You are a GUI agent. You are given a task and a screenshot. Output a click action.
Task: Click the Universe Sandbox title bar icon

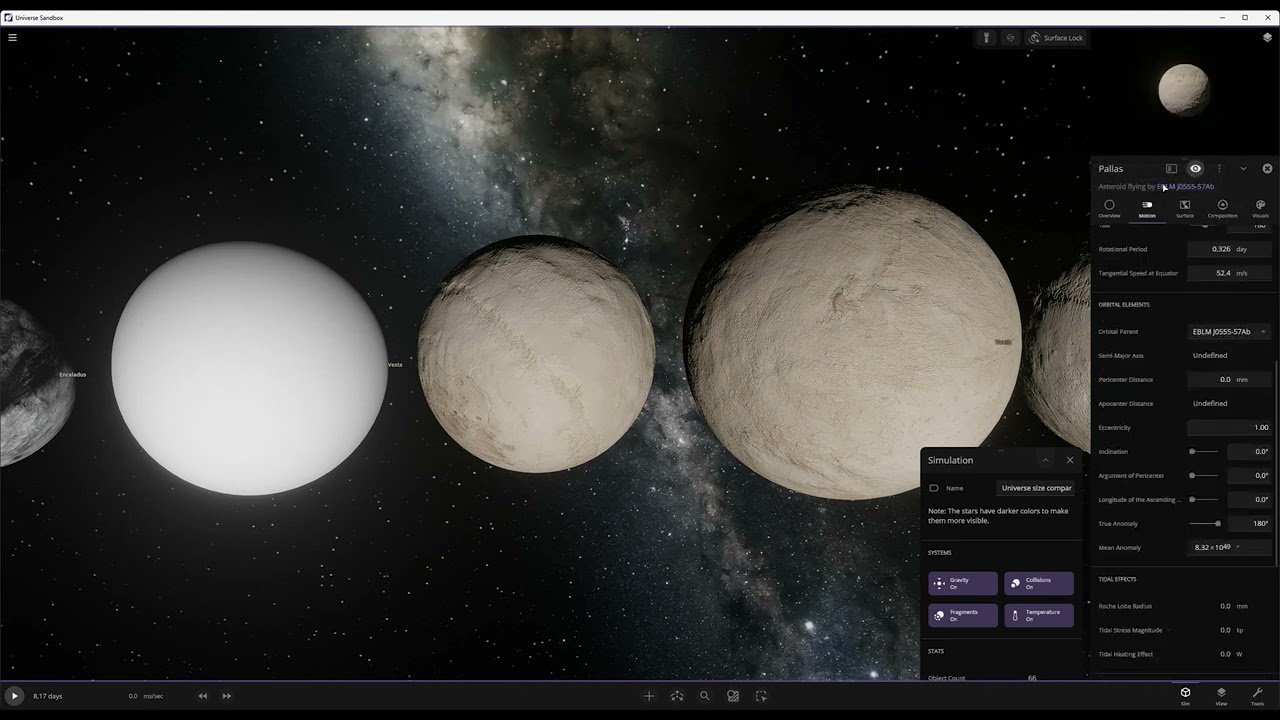point(9,17)
